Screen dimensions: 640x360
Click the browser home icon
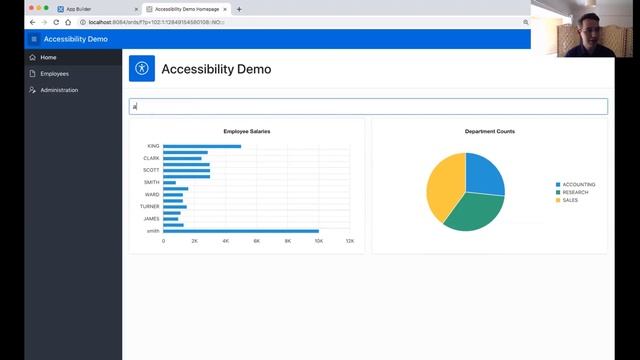(68, 22)
